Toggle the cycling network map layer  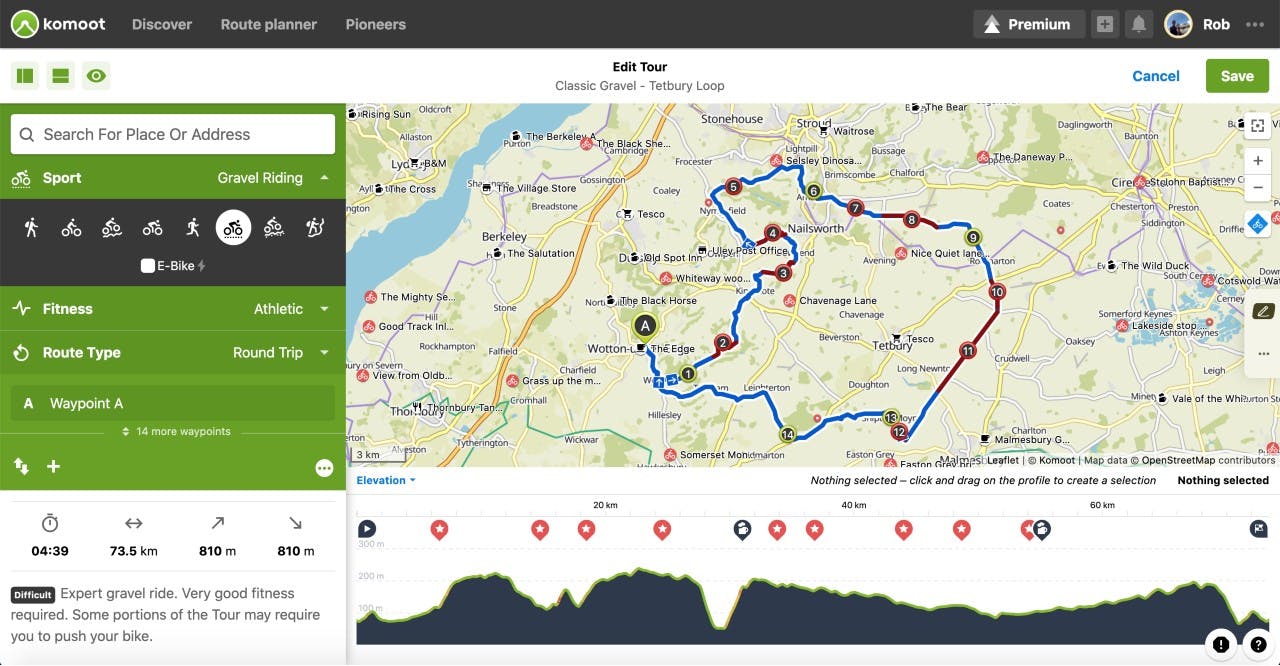pos(1257,224)
